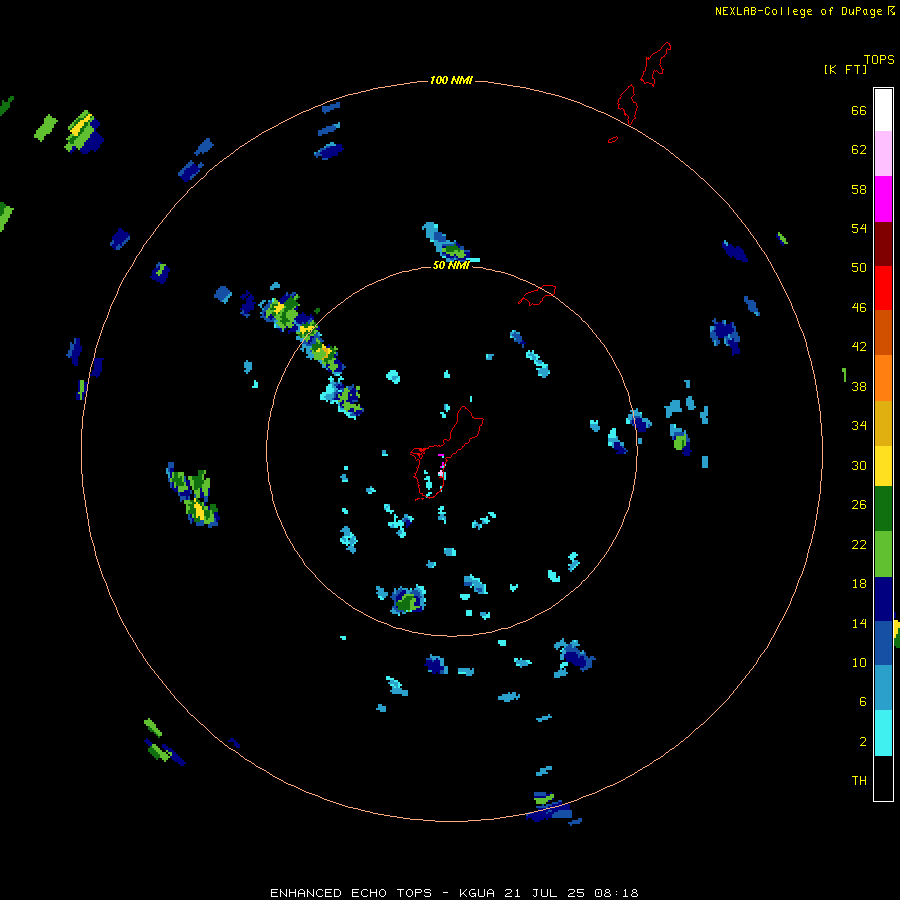Select the yellow legend color block

(883, 466)
